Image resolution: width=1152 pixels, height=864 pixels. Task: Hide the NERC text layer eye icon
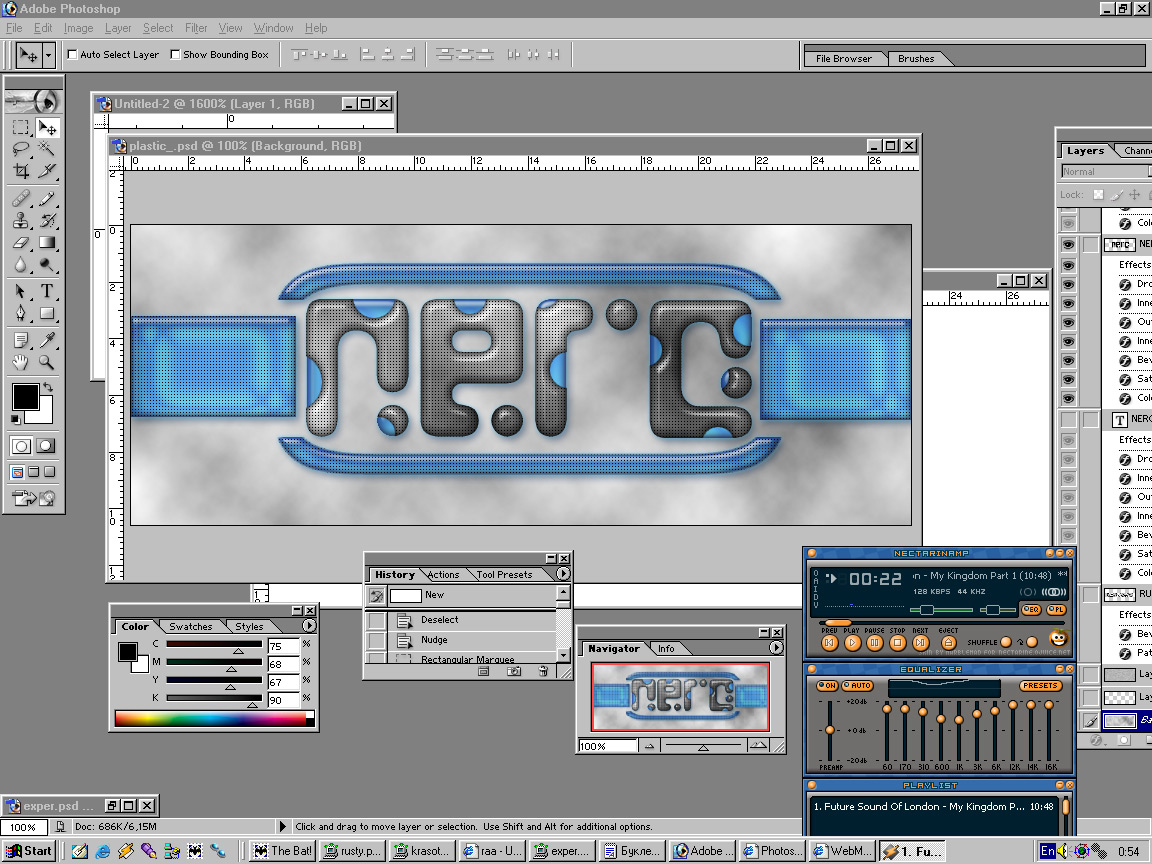(x=1068, y=245)
